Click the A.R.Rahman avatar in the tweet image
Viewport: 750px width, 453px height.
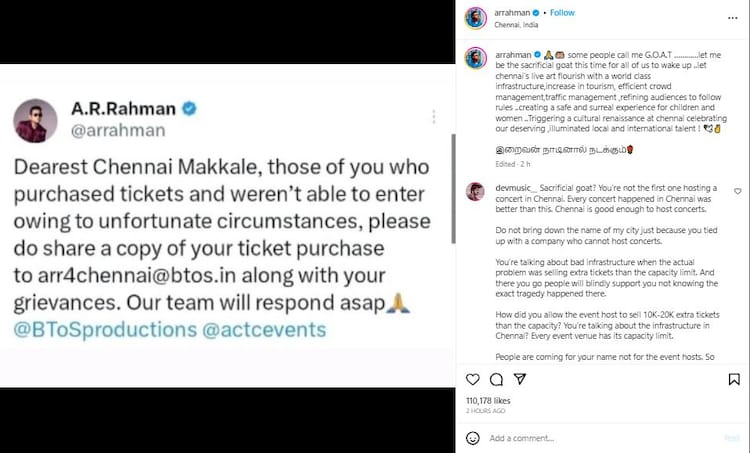click(x=36, y=122)
